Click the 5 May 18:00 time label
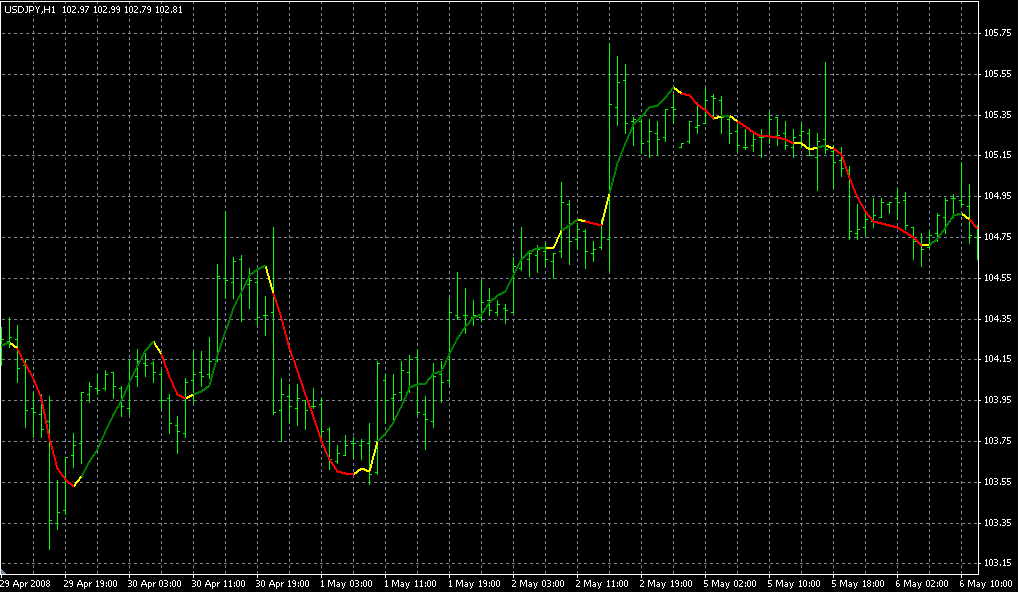The height and width of the screenshot is (593, 1020). click(858, 584)
